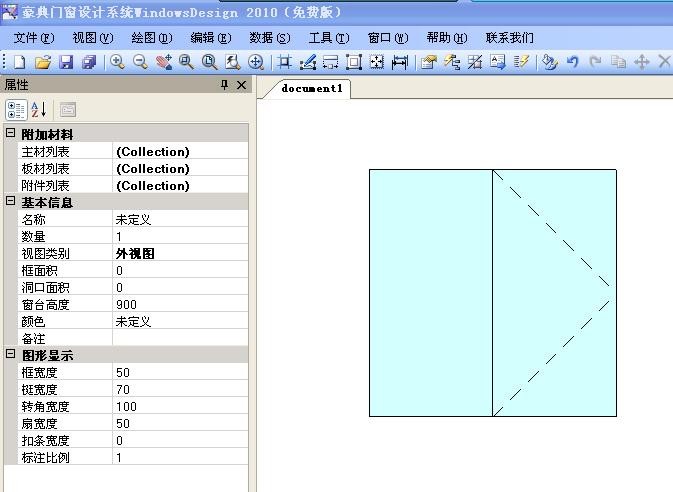Screen dimensions: 673x492
Task: Open the 工具(T) menu
Action: (329, 38)
